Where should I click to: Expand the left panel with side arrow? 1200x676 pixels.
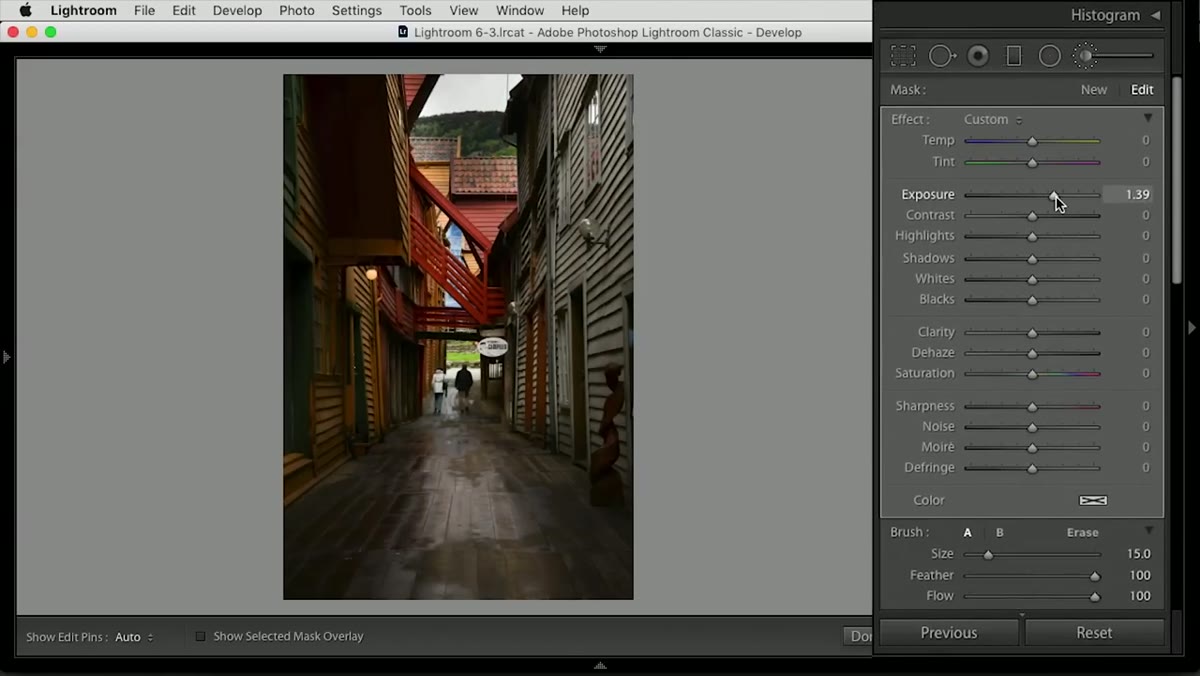7,356
